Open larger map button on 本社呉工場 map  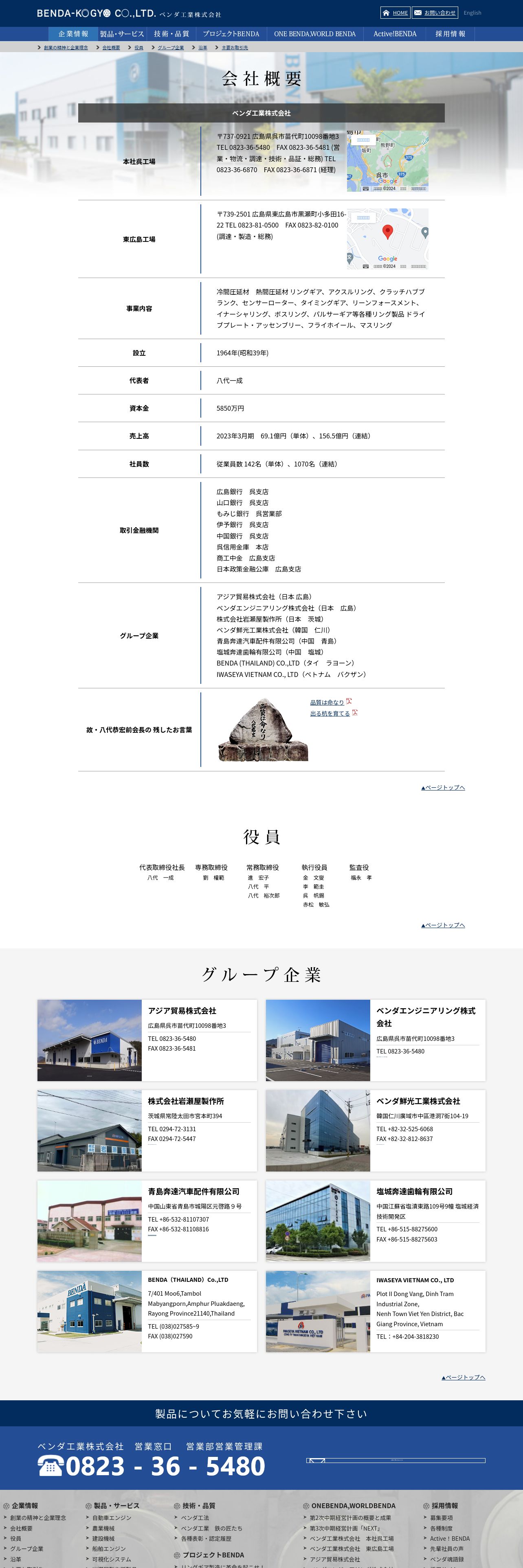tap(363, 139)
